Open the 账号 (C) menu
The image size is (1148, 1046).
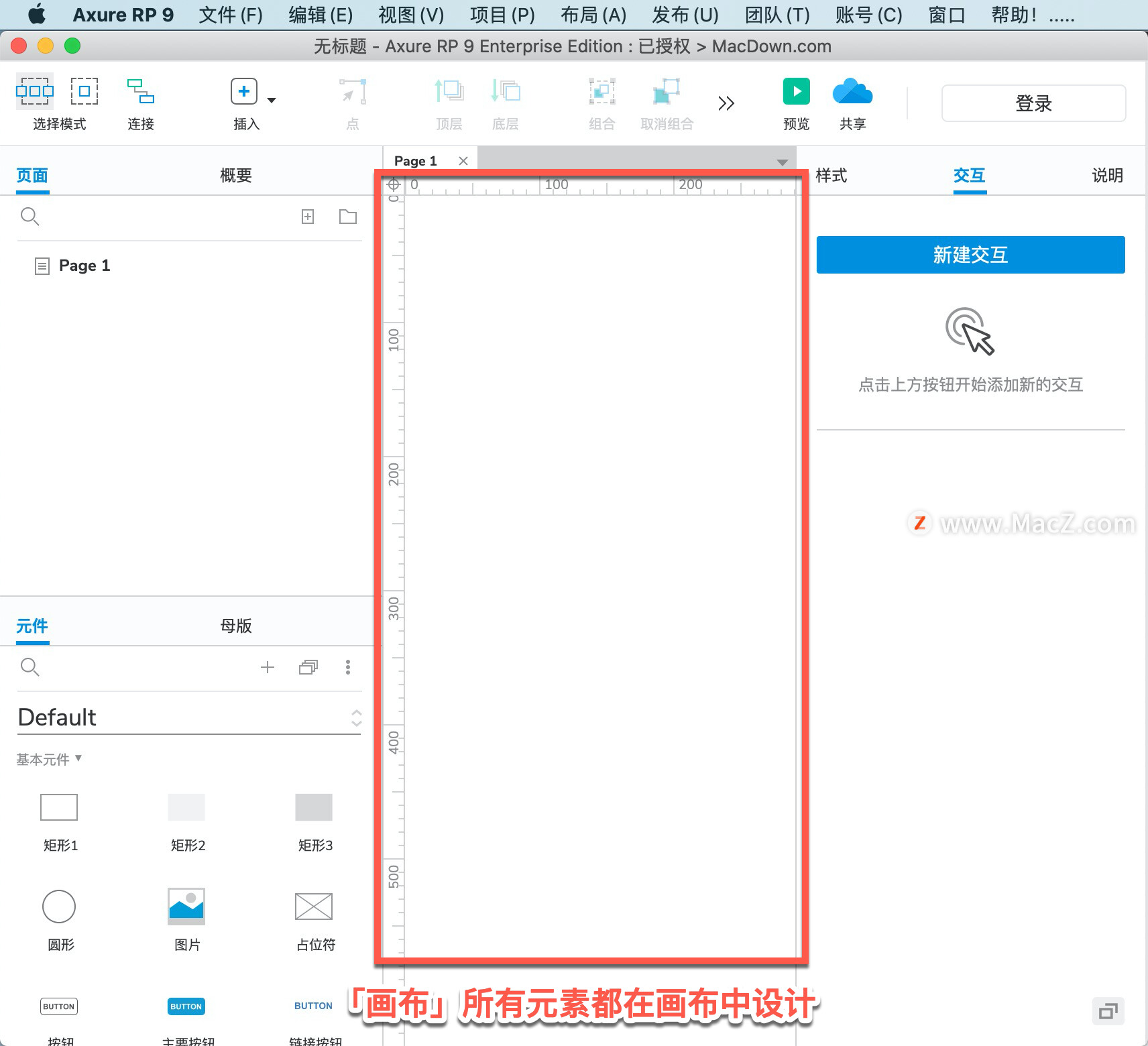868,15
